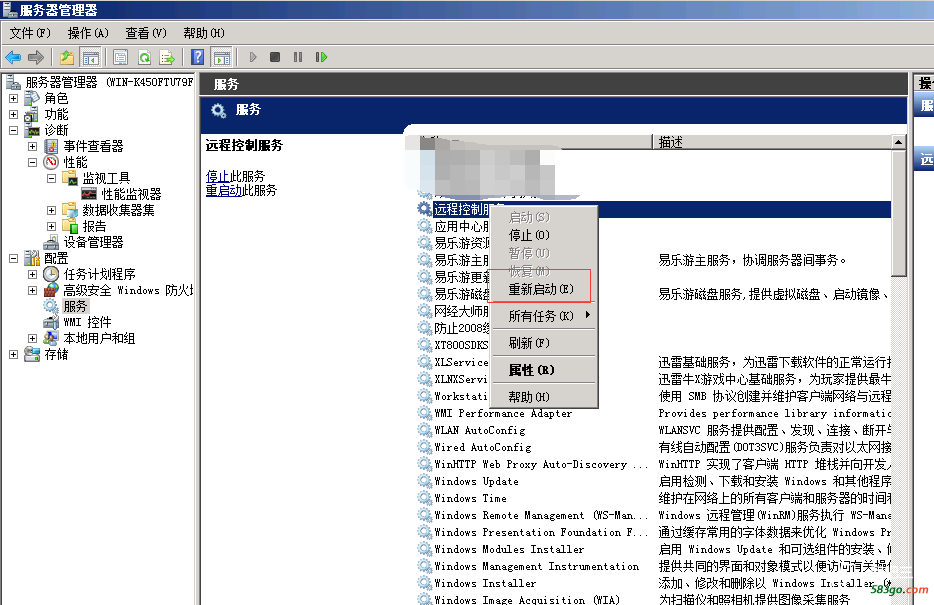Open the 帮助(H) menu in menu bar
Screen dimensions: 934x605
(204, 33)
